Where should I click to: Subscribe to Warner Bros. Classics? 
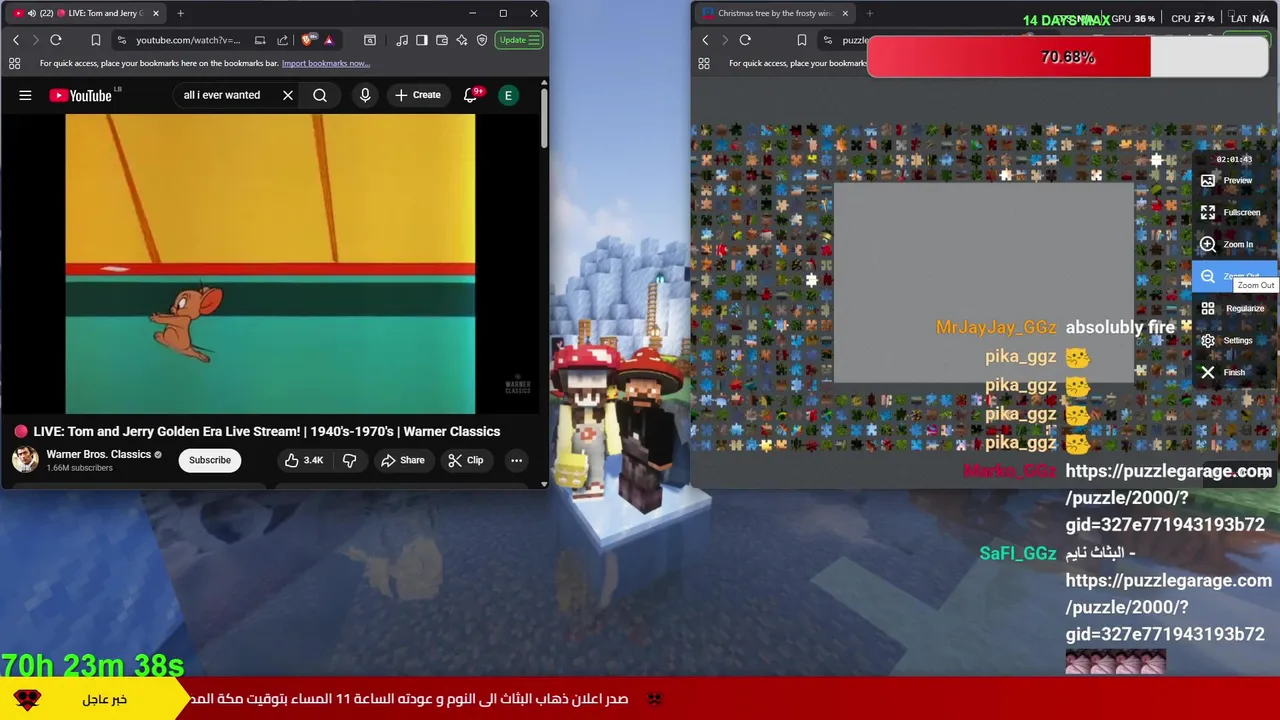click(x=210, y=460)
